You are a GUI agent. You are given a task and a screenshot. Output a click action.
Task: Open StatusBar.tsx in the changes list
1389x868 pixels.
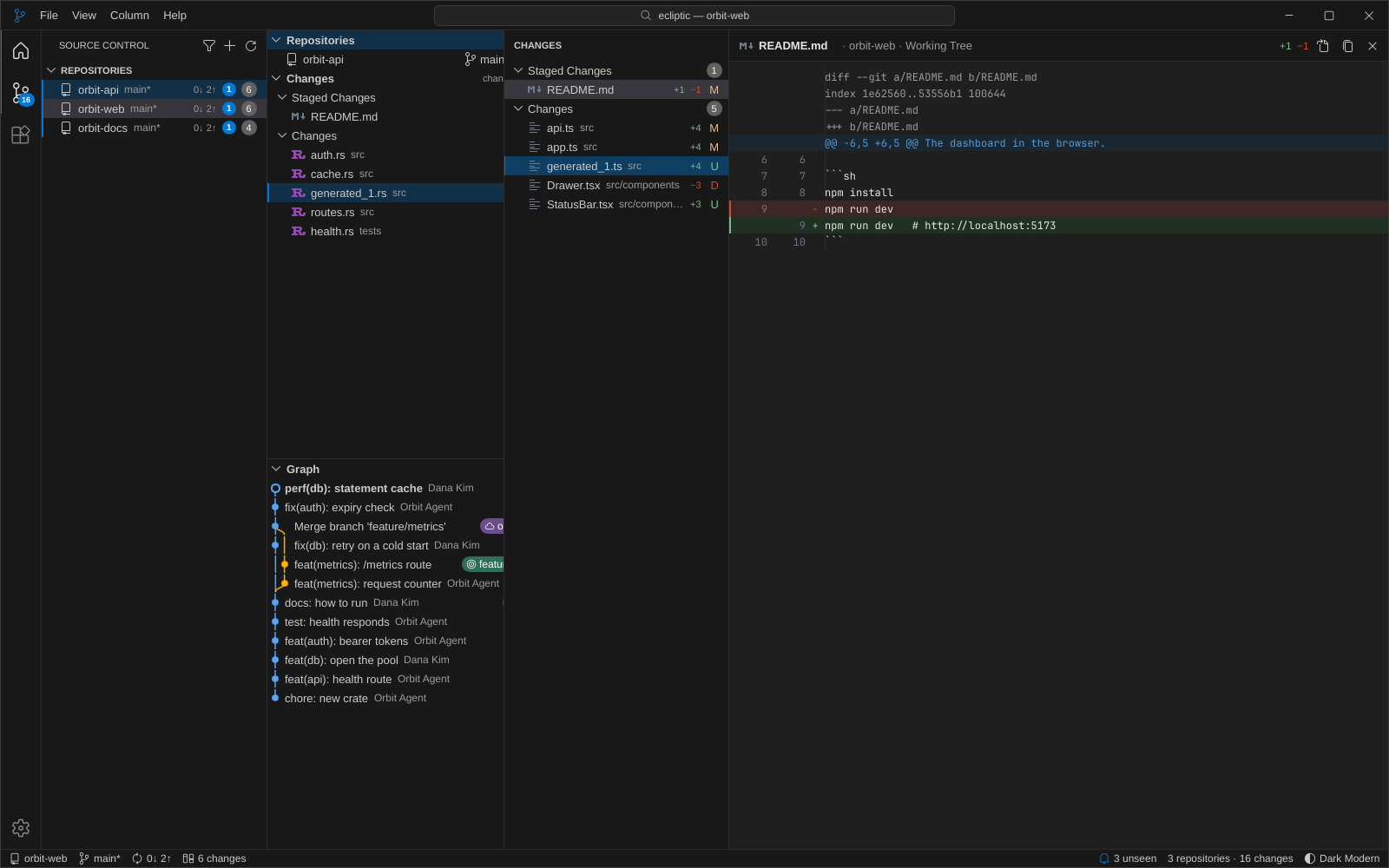(x=616, y=204)
